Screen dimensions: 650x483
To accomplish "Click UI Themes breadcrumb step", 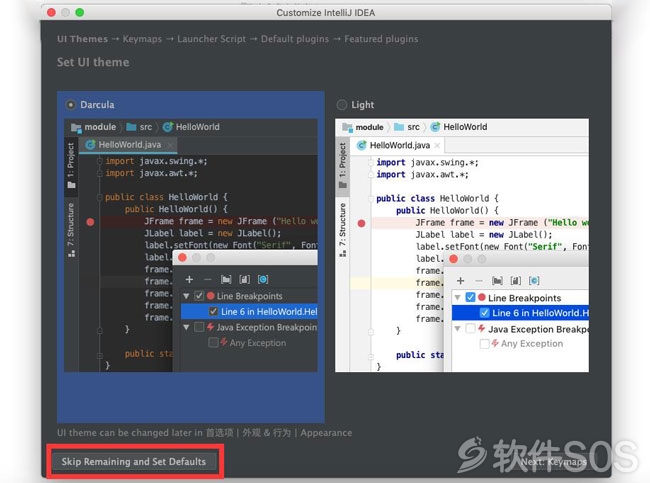I will [x=82, y=39].
